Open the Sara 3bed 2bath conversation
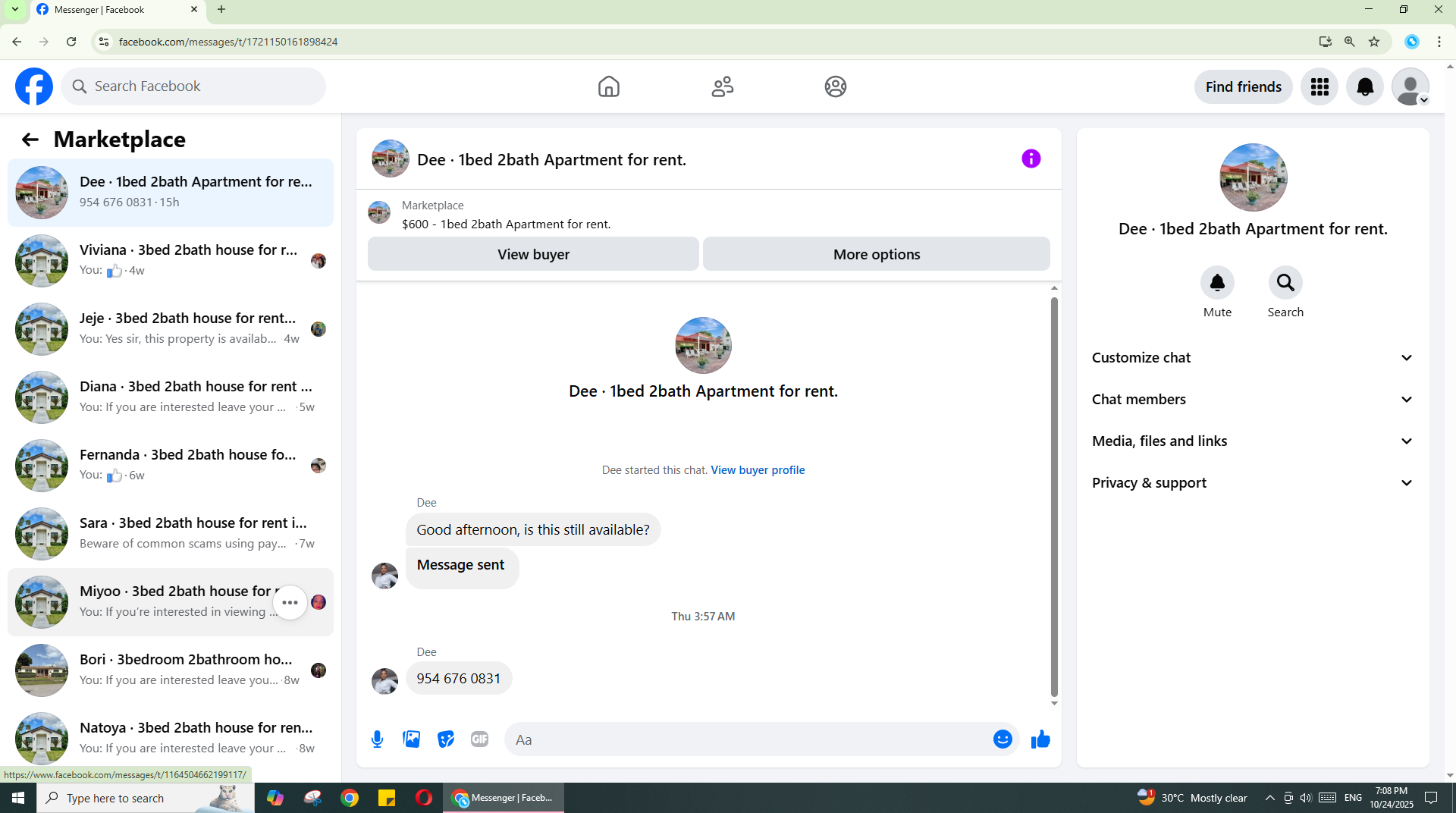1456x813 pixels. (x=171, y=534)
